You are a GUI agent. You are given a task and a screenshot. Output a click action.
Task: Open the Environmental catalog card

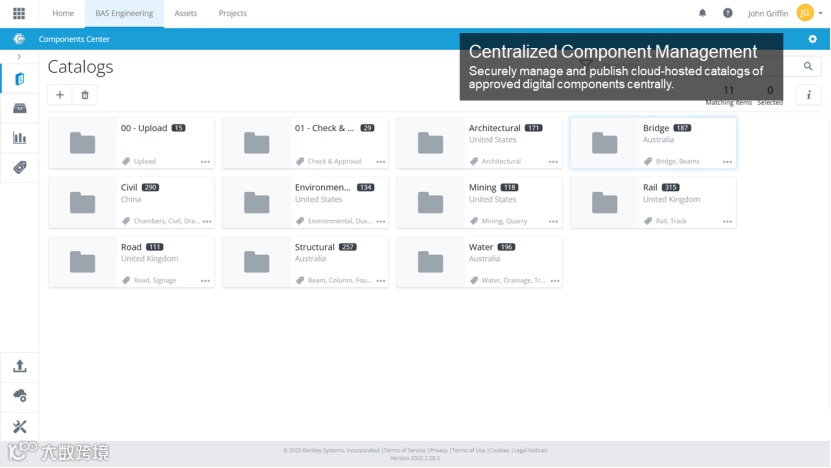pos(305,202)
